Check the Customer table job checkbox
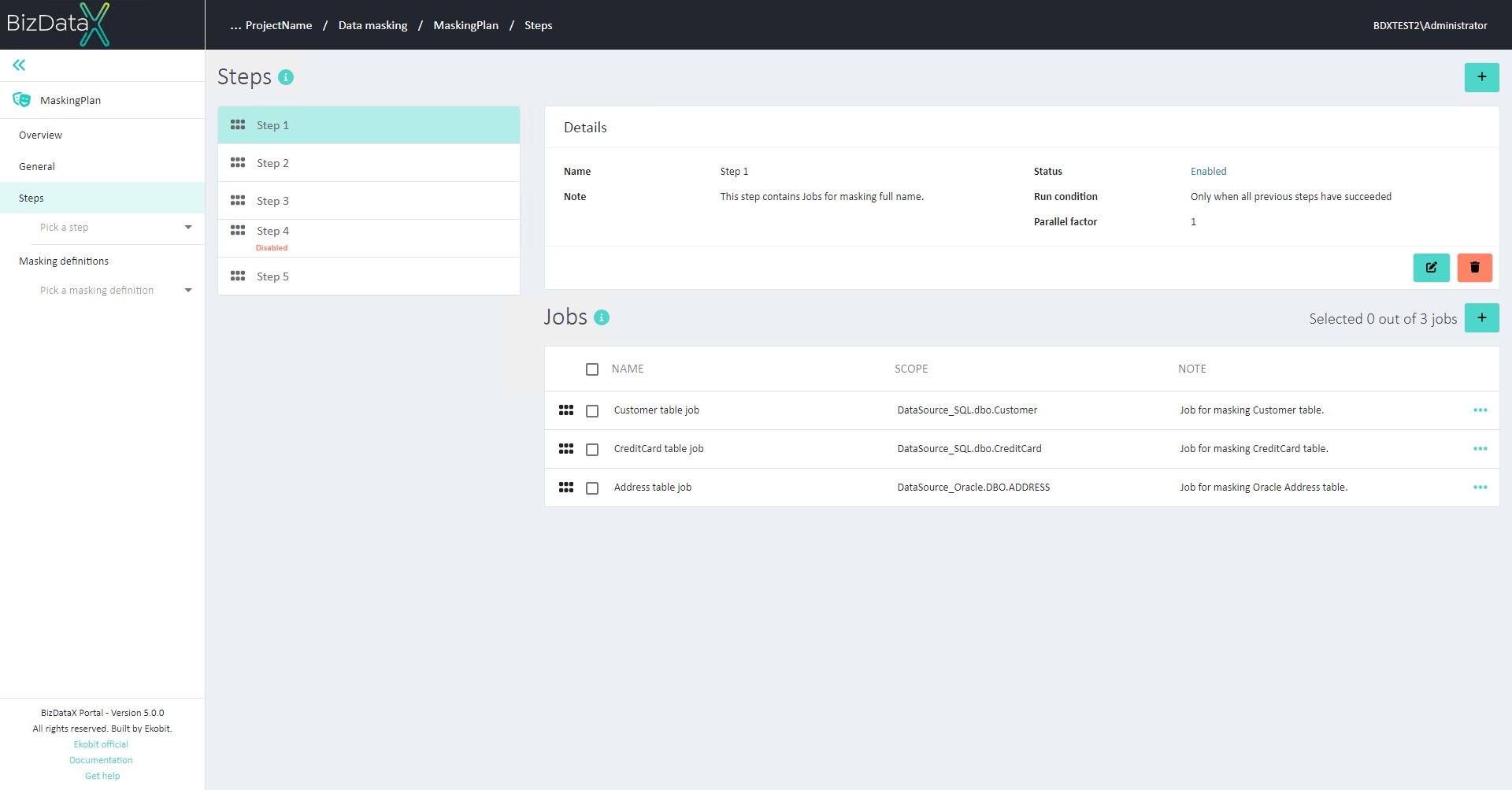1512x790 pixels. tap(592, 410)
